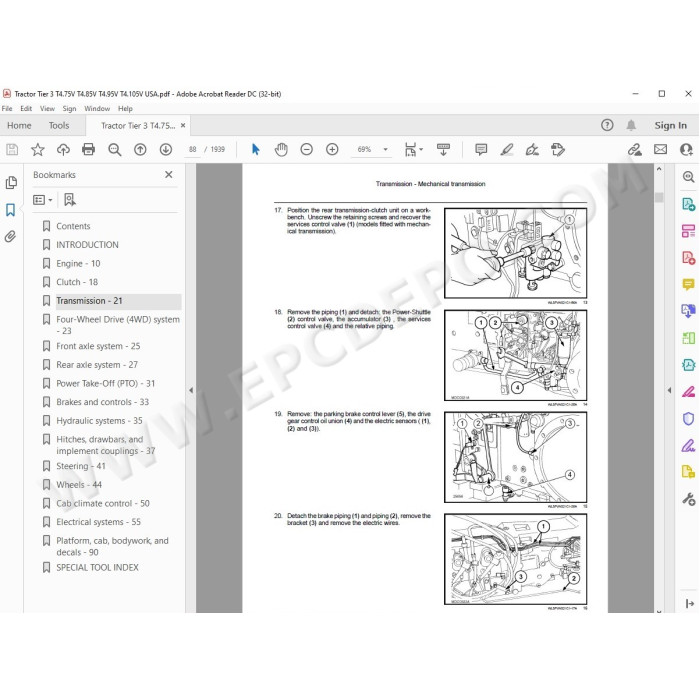The height and width of the screenshot is (700, 700).
Task: Toggle the Bookmarks panel icon
Action: pyautogui.click(x=11, y=209)
